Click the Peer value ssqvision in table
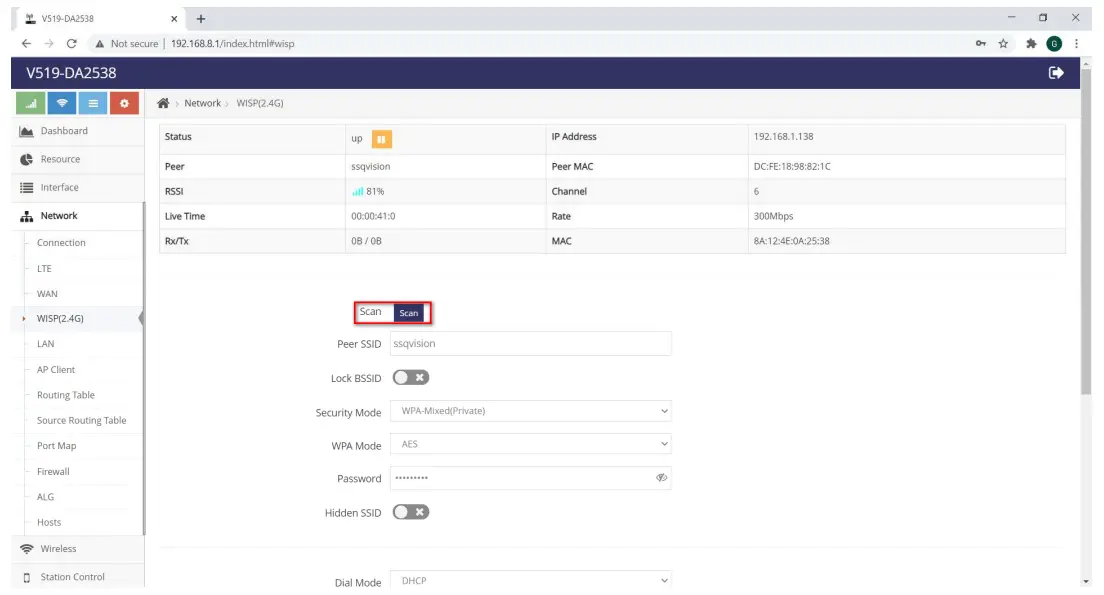Viewport: 1104px width, 595px height. point(370,167)
